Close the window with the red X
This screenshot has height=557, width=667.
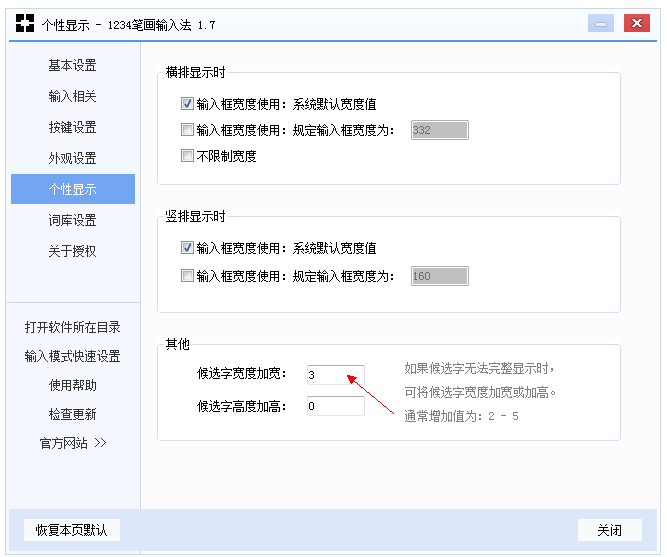click(x=636, y=23)
